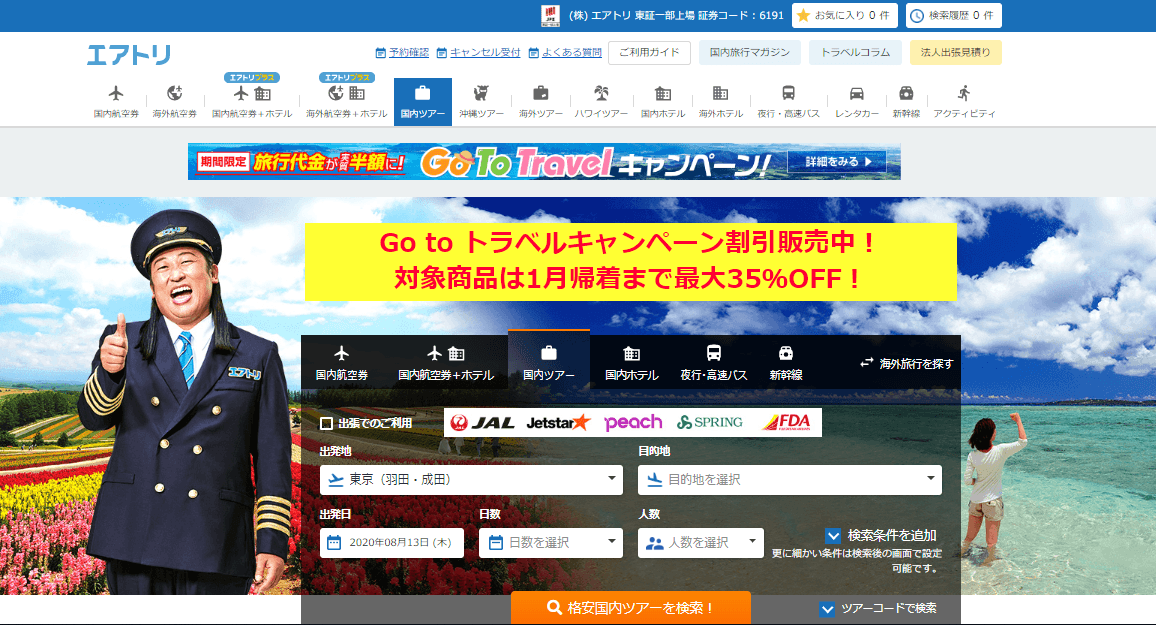Open the 人数を選択 passengers dropdown
Viewport: 1156px width, 625px height.
(700, 543)
